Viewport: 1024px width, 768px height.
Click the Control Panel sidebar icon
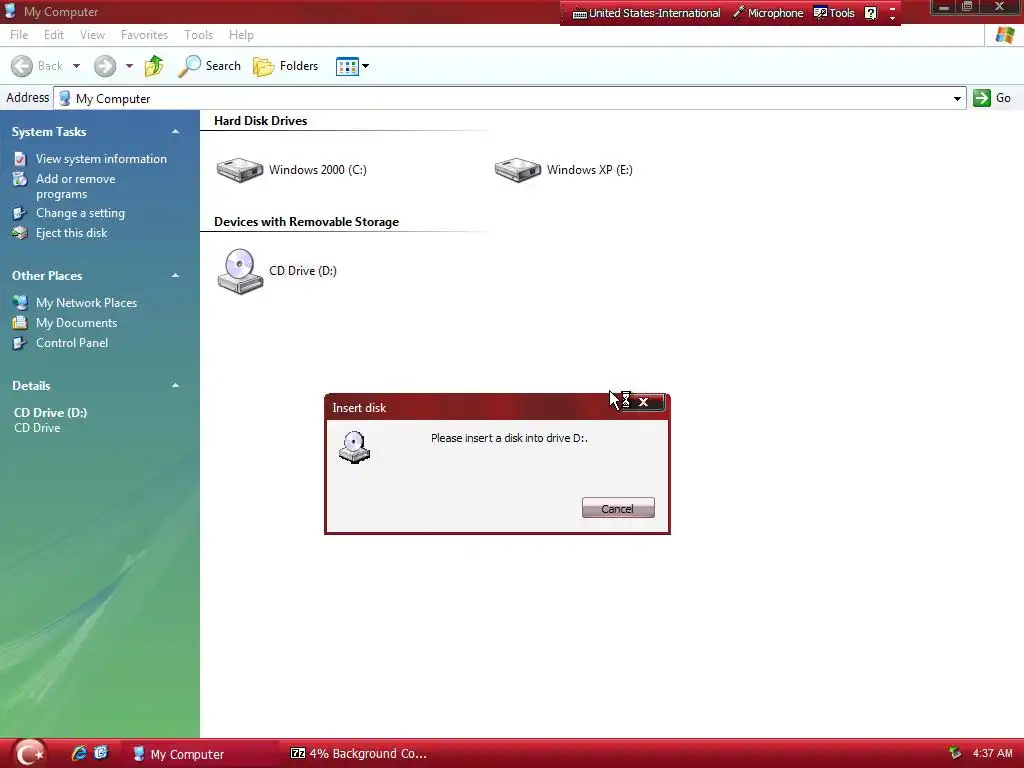click(20, 343)
